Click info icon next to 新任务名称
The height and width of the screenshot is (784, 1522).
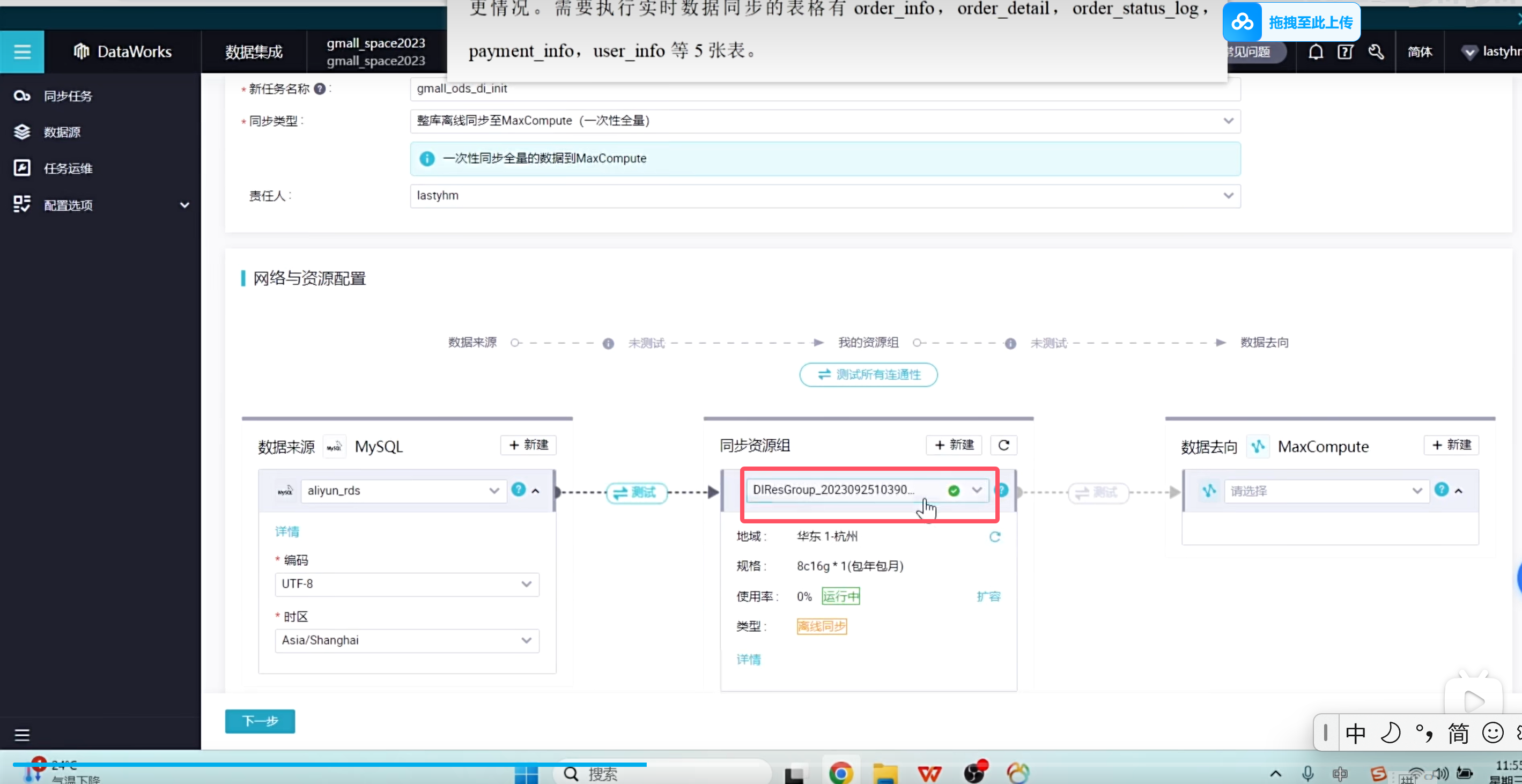coord(320,88)
